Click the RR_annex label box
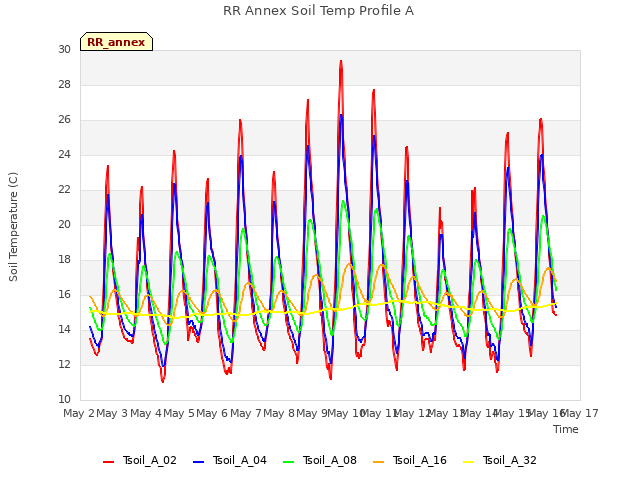The image size is (640, 480). pyautogui.click(x=116, y=42)
